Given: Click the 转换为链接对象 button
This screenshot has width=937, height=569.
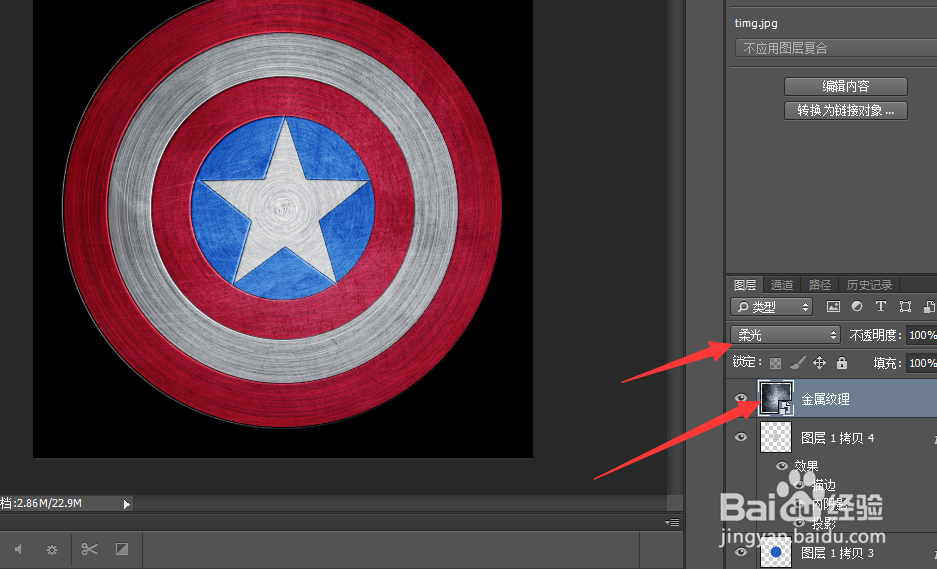Looking at the screenshot, I should 846,111.
